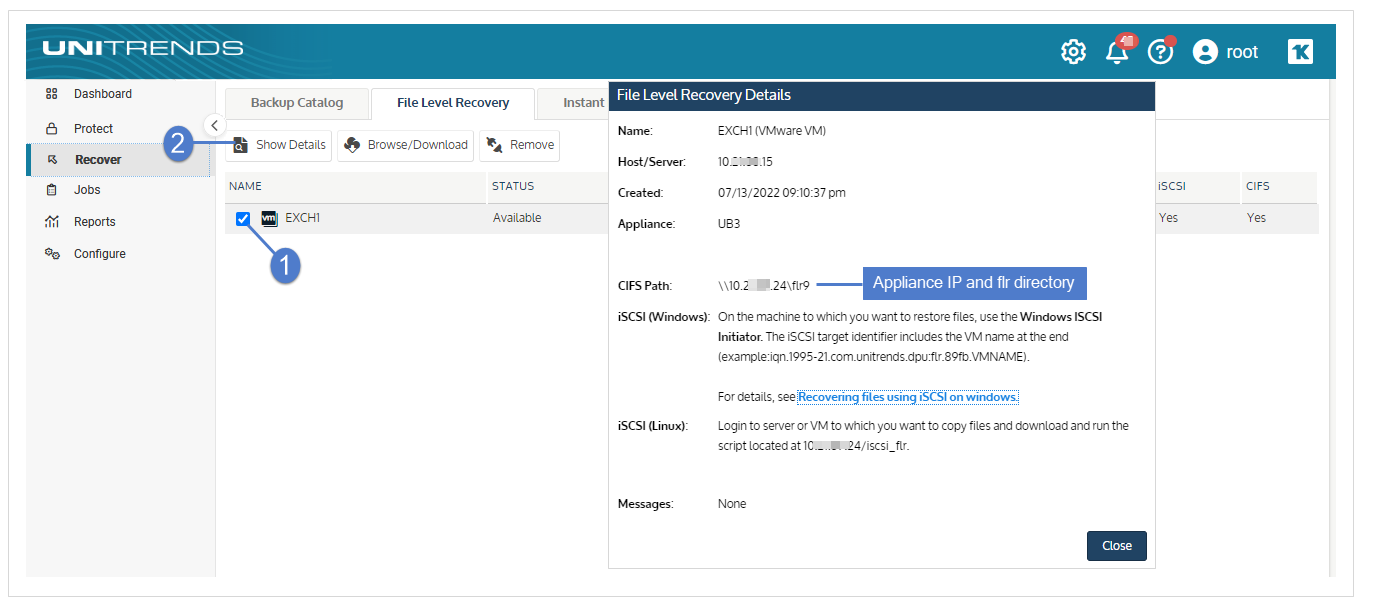Click the Browse/Download button
The image size is (1376, 616).
coord(405,145)
